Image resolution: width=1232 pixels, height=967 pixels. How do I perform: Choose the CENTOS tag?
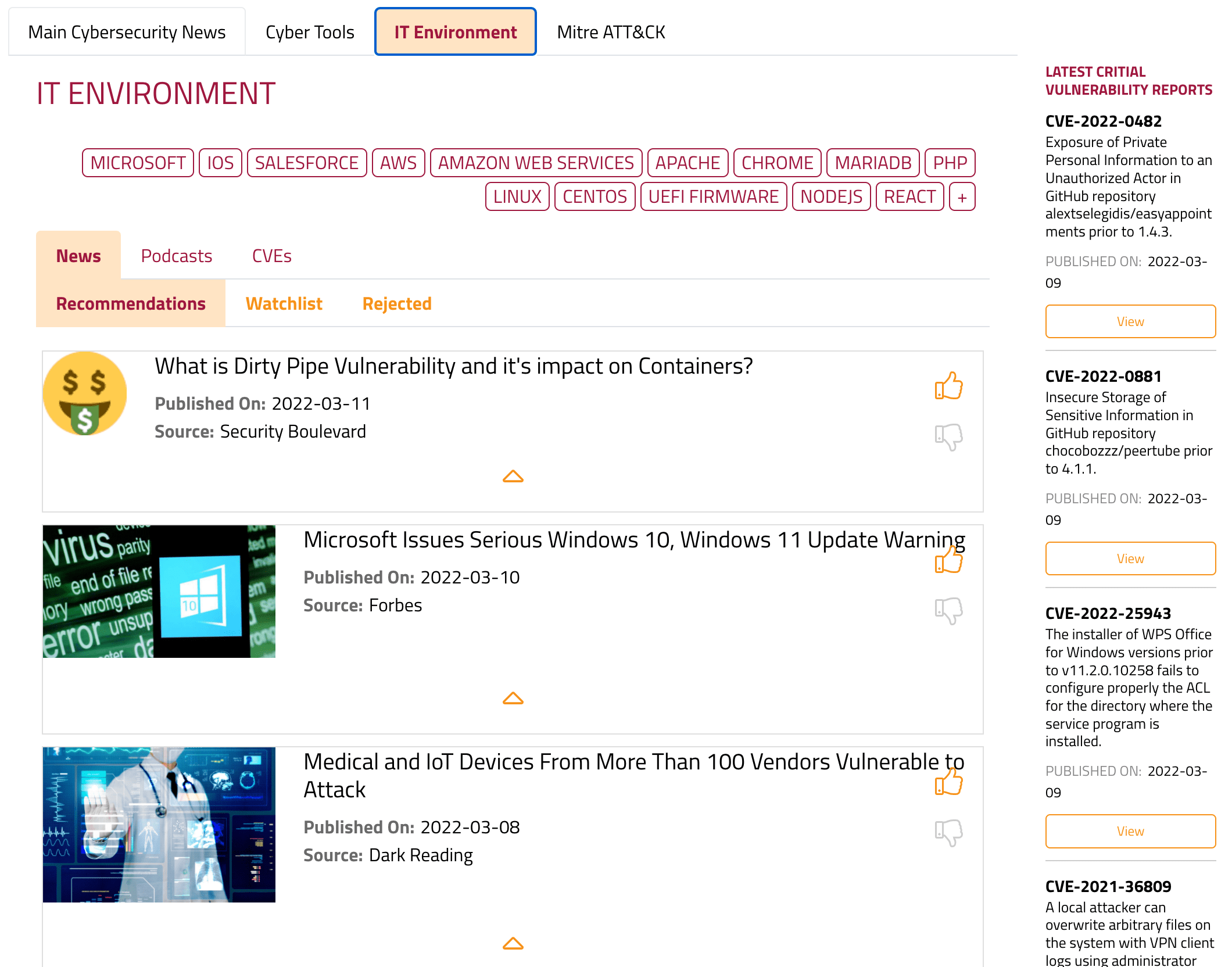click(594, 196)
